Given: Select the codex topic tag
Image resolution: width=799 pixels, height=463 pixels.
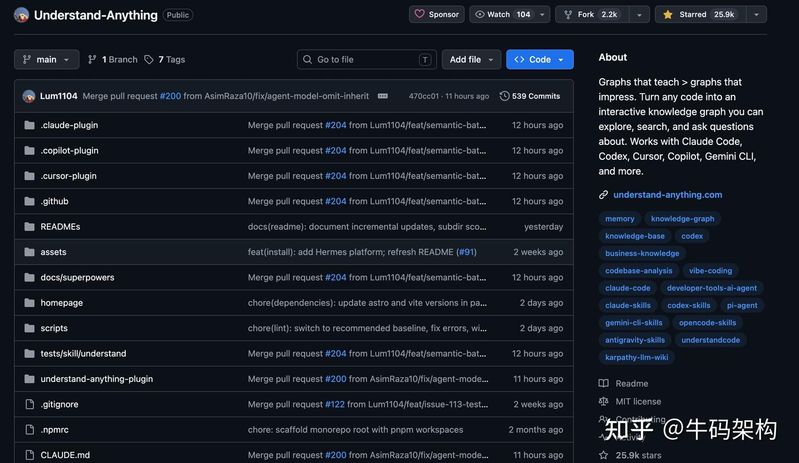Looking at the screenshot, I should click(692, 236).
